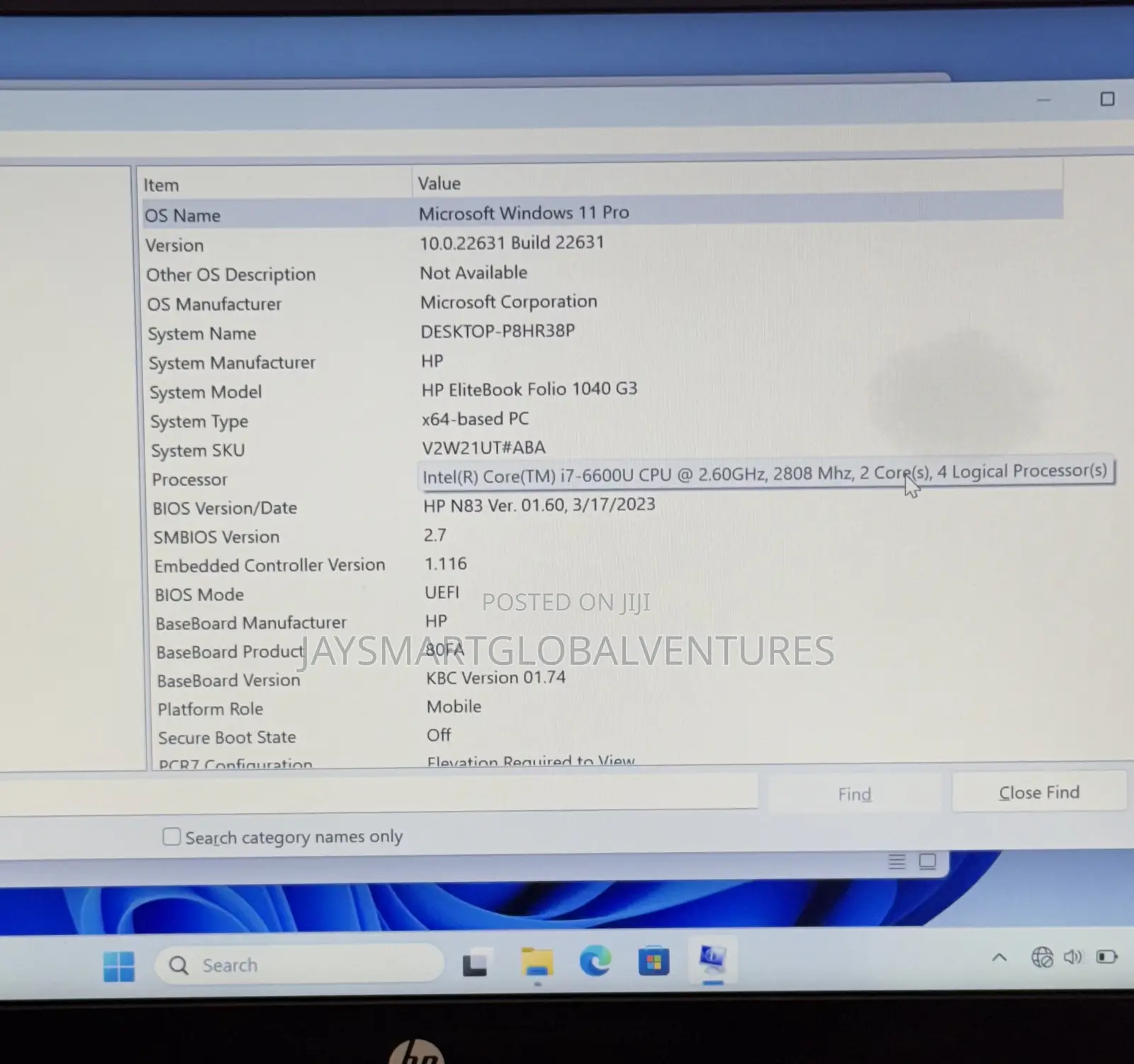Open network settings tray icon

pyautogui.click(x=1042, y=957)
